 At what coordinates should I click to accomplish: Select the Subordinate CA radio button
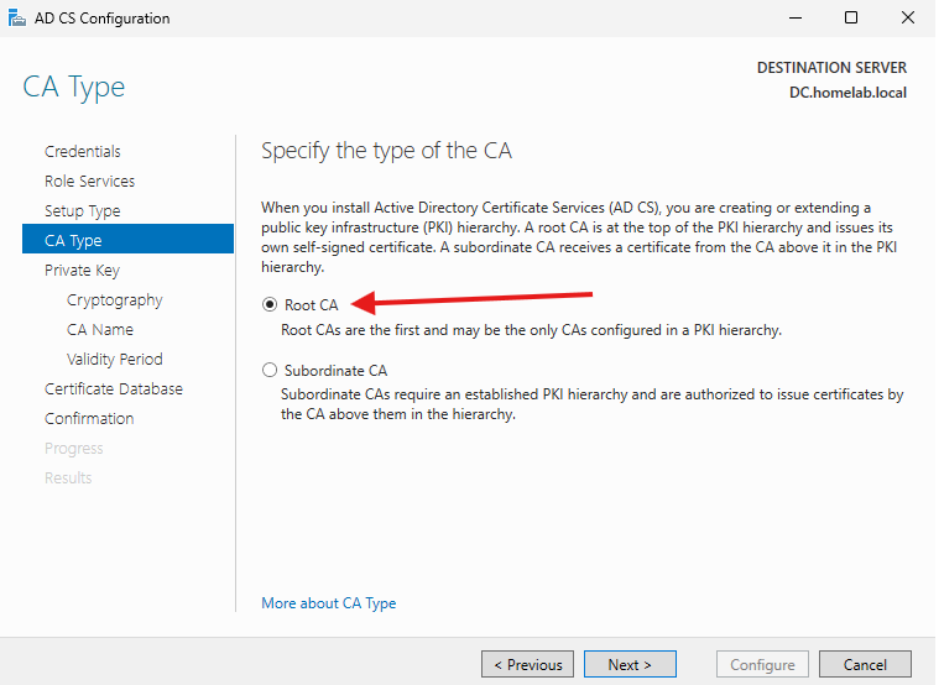coord(269,370)
